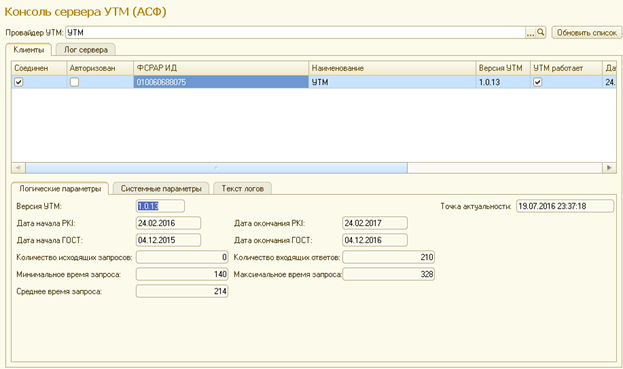Viewport: 623px width, 369px height.
Task: Click the Дата начала PKI field
Action: coord(168,223)
